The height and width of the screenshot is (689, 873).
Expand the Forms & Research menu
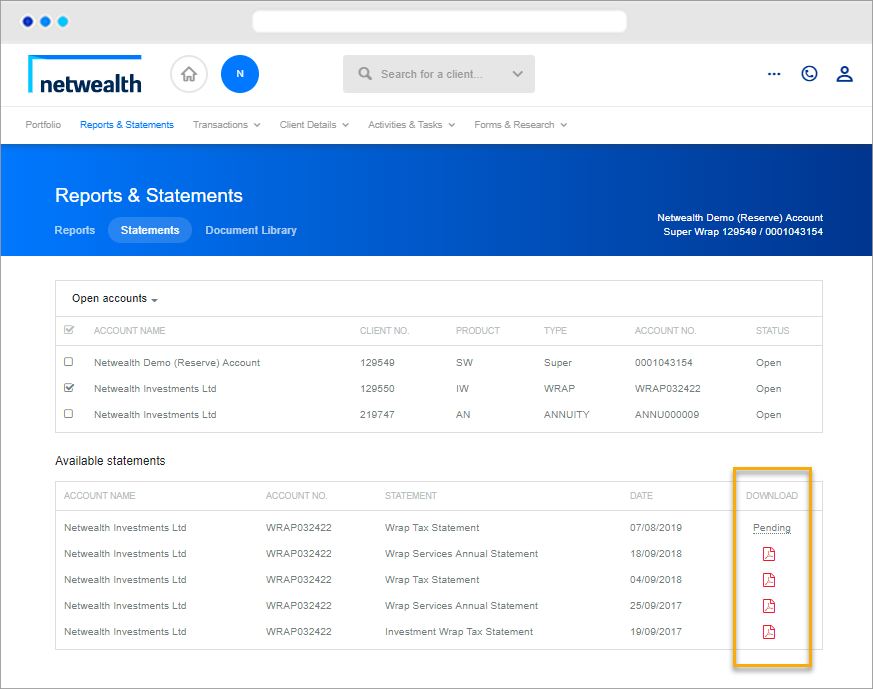click(x=521, y=125)
